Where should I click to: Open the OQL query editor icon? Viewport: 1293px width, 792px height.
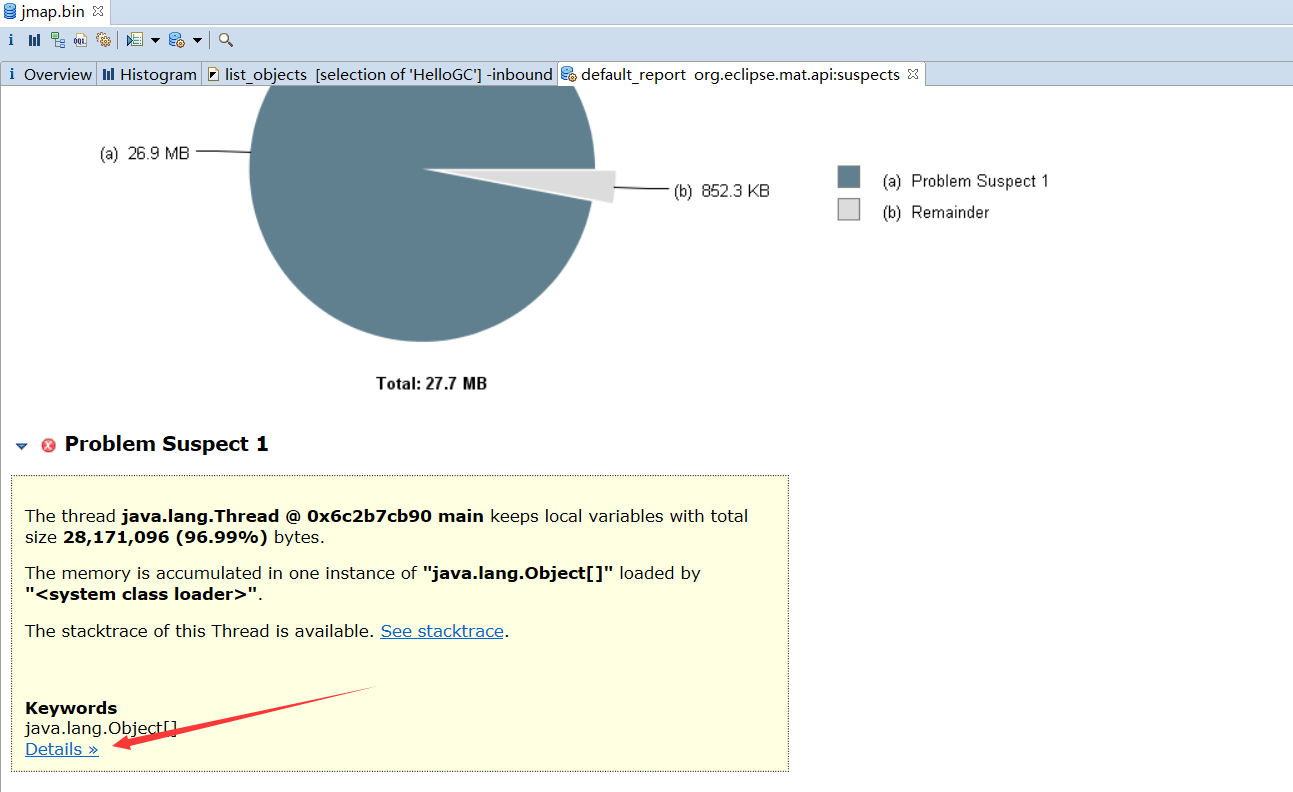pos(80,40)
